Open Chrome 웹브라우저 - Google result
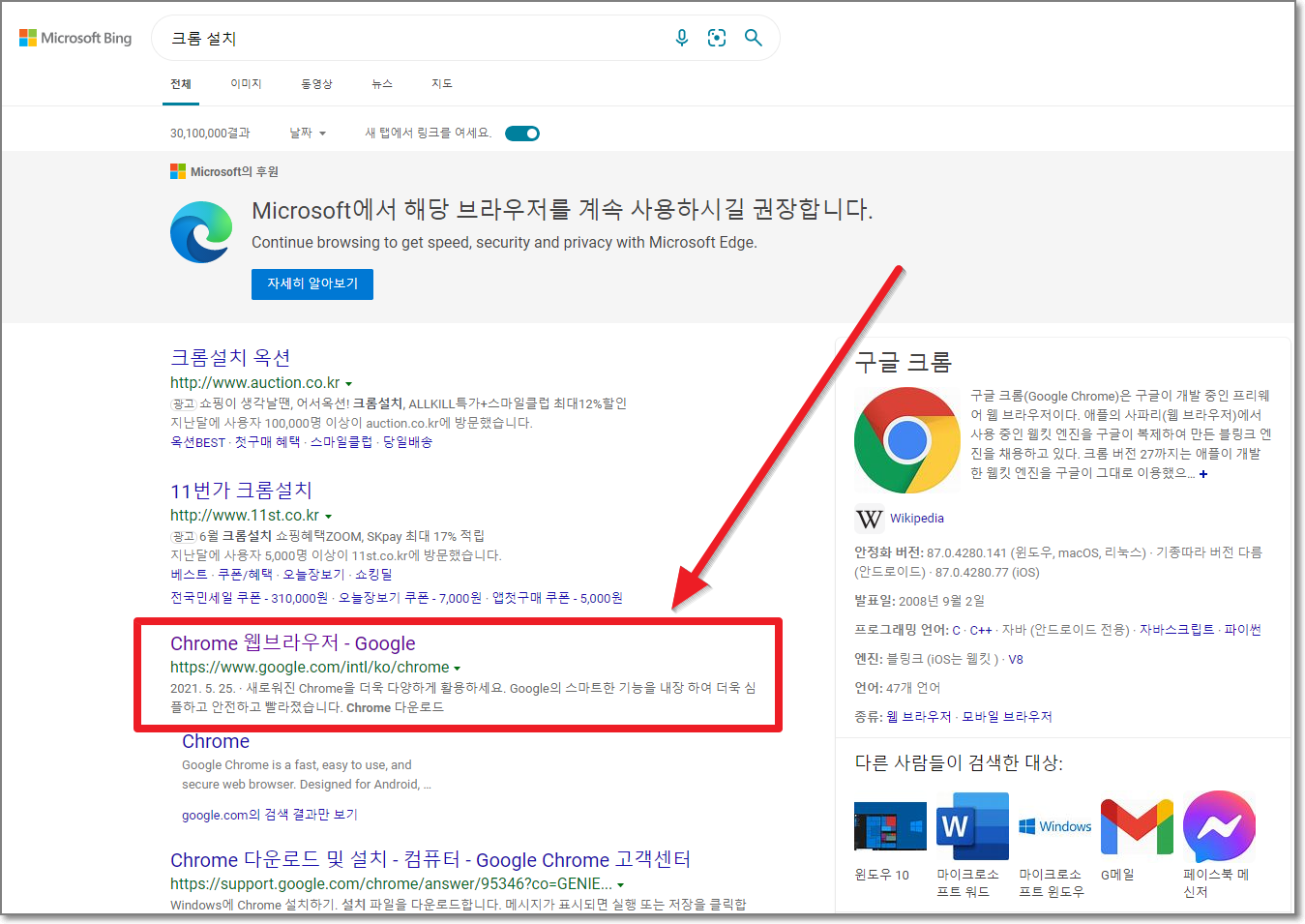Image resolution: width=1305 pixels, height=924 pixels. coord(293,643)
